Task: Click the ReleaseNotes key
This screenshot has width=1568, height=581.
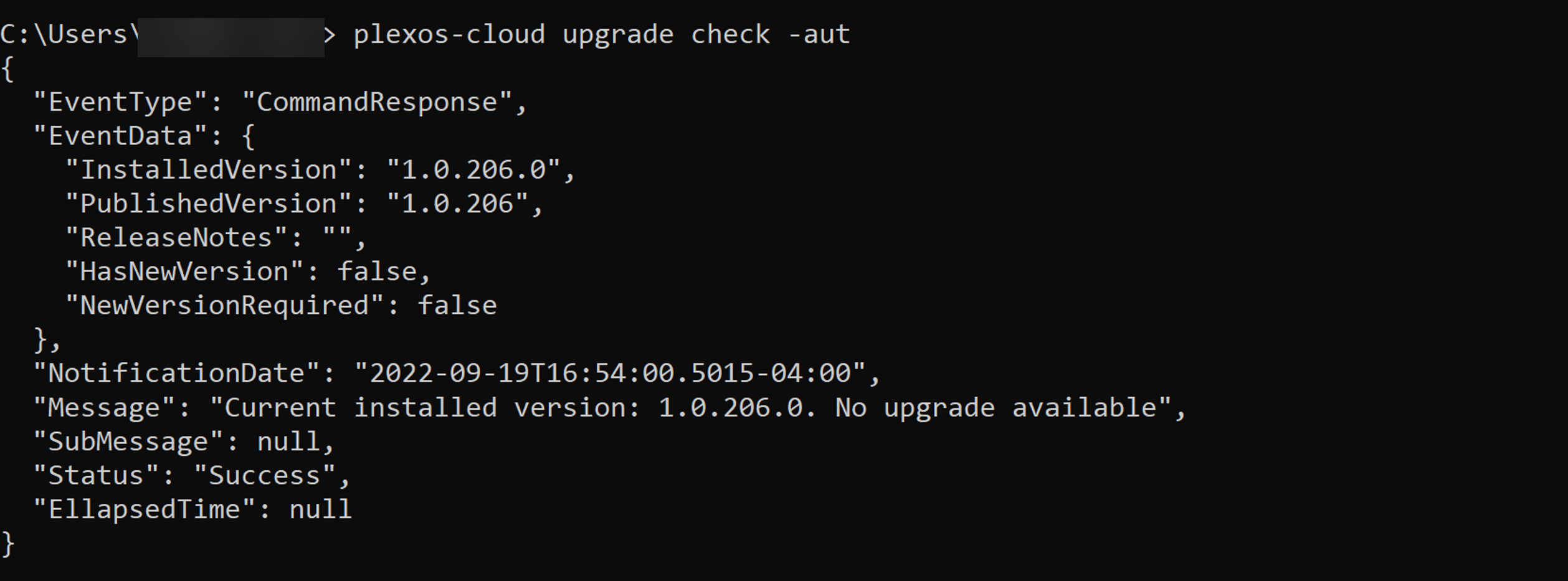Action: tap(177, 238)
